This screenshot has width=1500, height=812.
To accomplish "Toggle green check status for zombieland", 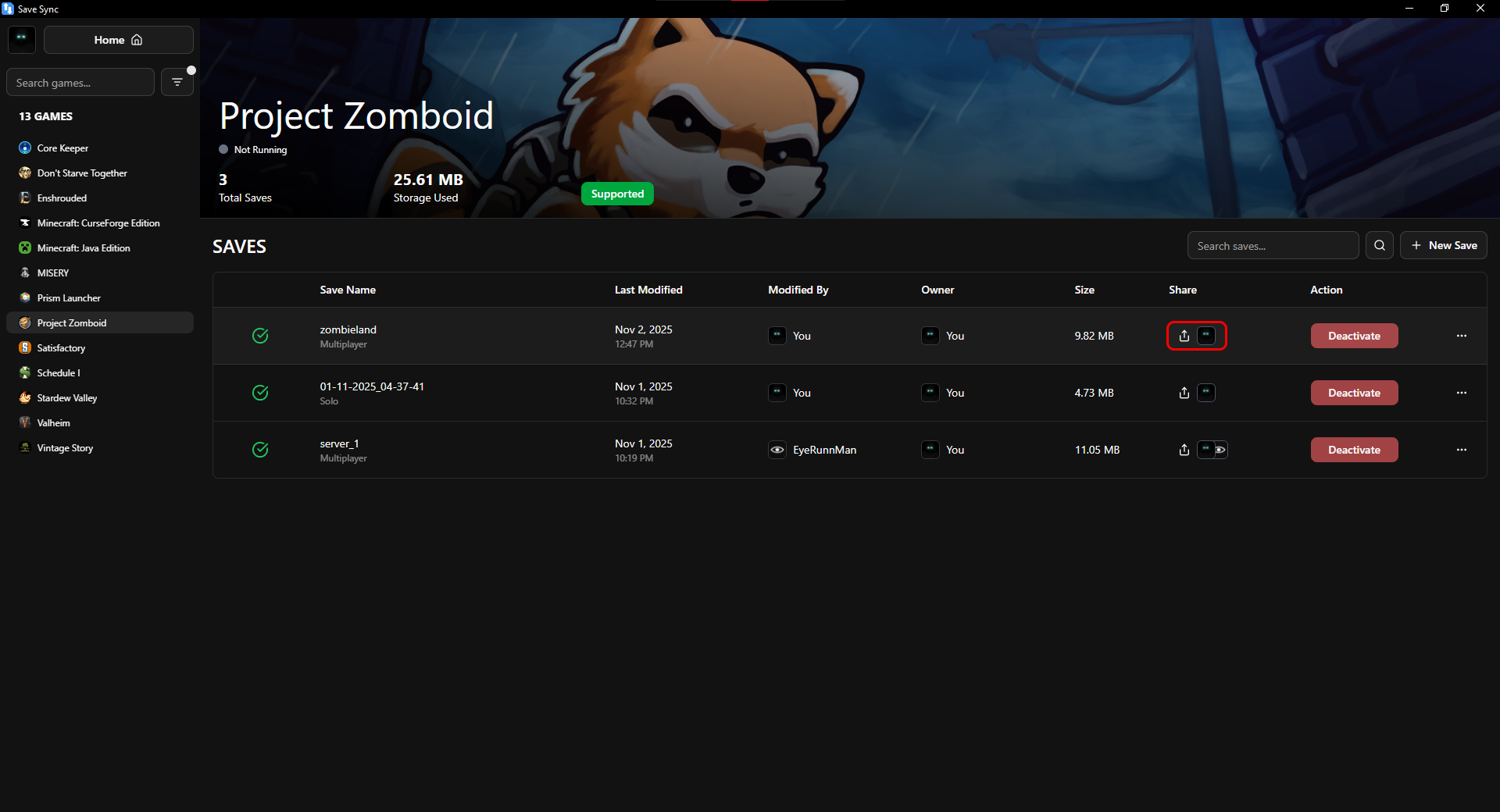I will tap(260, 336).
